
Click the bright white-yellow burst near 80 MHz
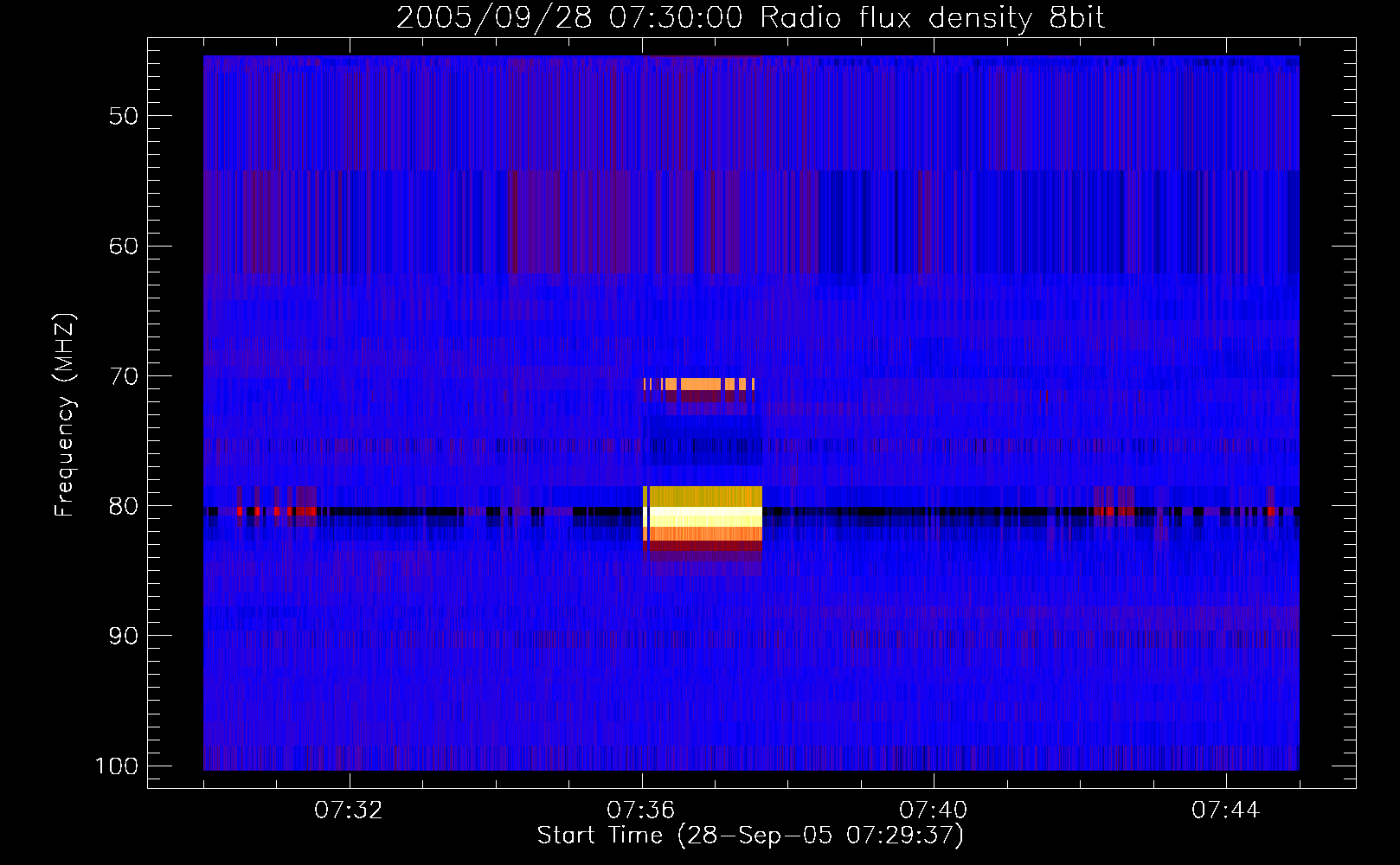pos(703,516)
